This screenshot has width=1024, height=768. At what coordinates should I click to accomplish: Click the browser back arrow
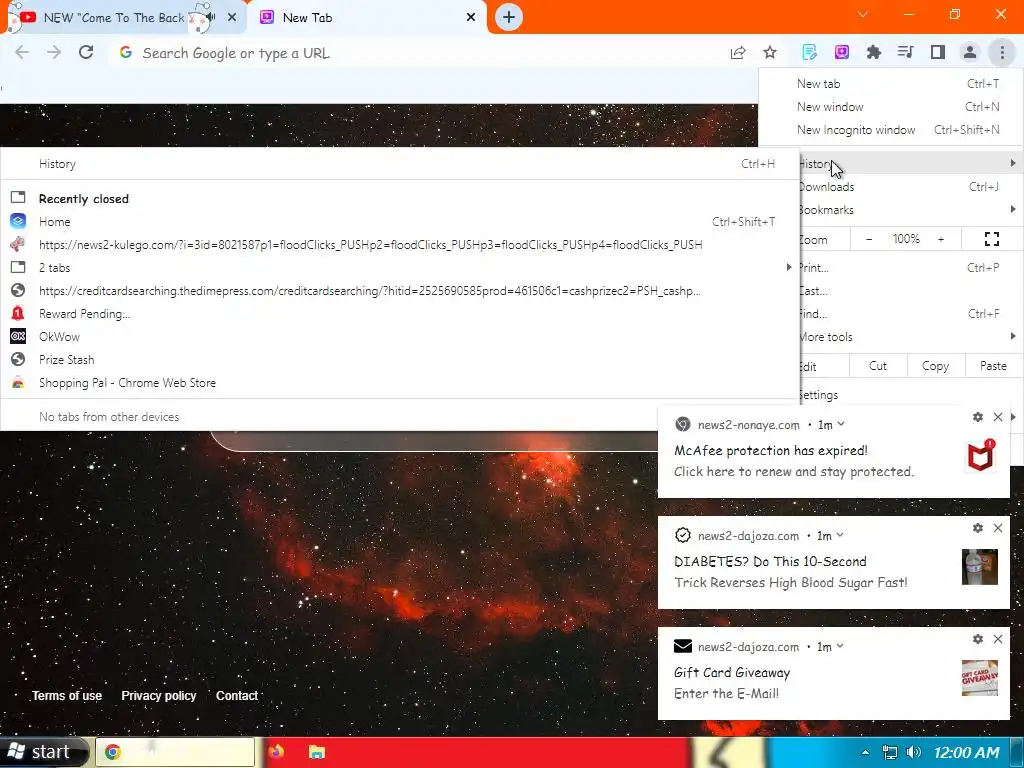click(x=22, y=53)
